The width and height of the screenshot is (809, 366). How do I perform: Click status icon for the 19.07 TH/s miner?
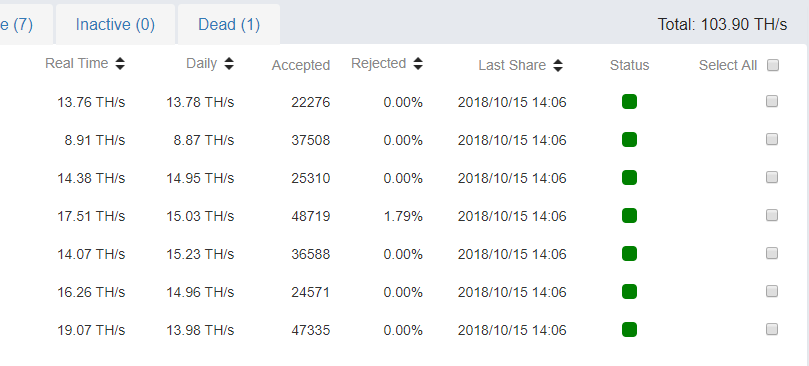(x=629, y=329)
